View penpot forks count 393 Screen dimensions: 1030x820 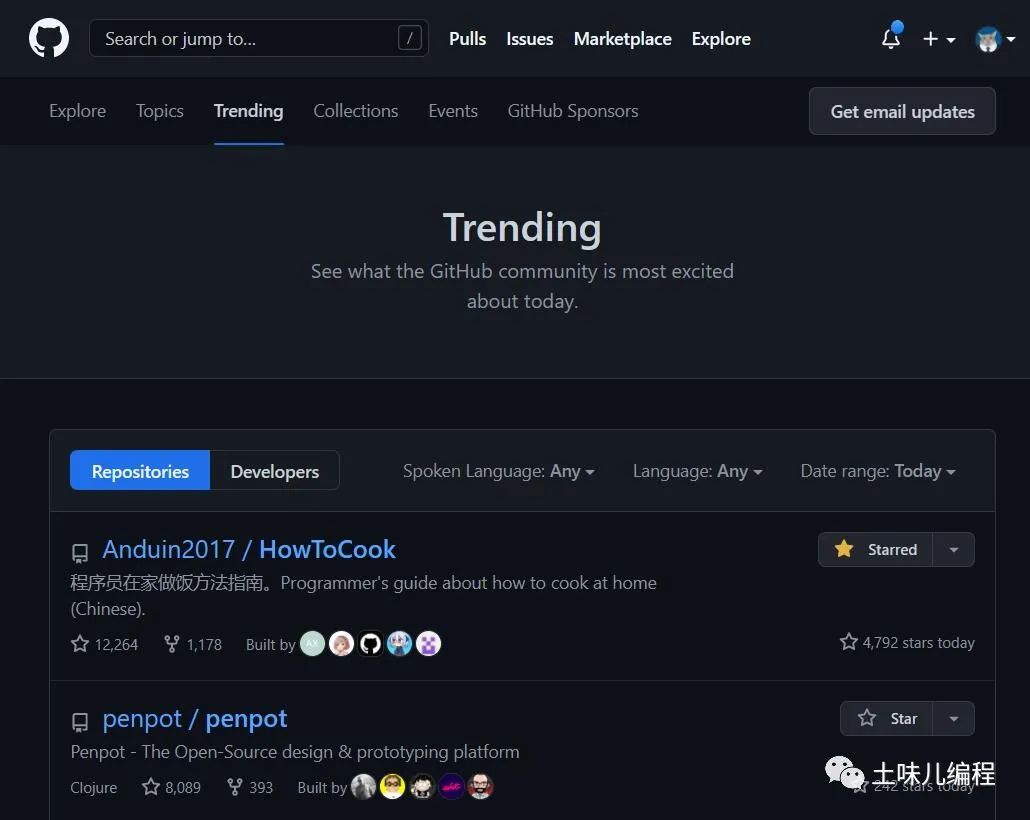click(250, 786)
